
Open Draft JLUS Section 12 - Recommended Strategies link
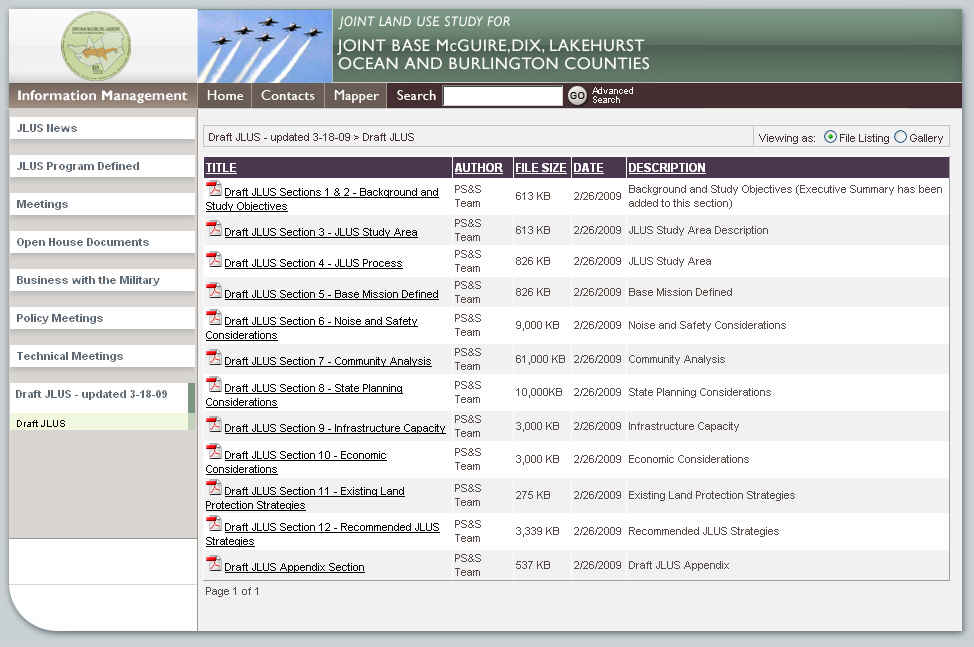coord(322,534)
